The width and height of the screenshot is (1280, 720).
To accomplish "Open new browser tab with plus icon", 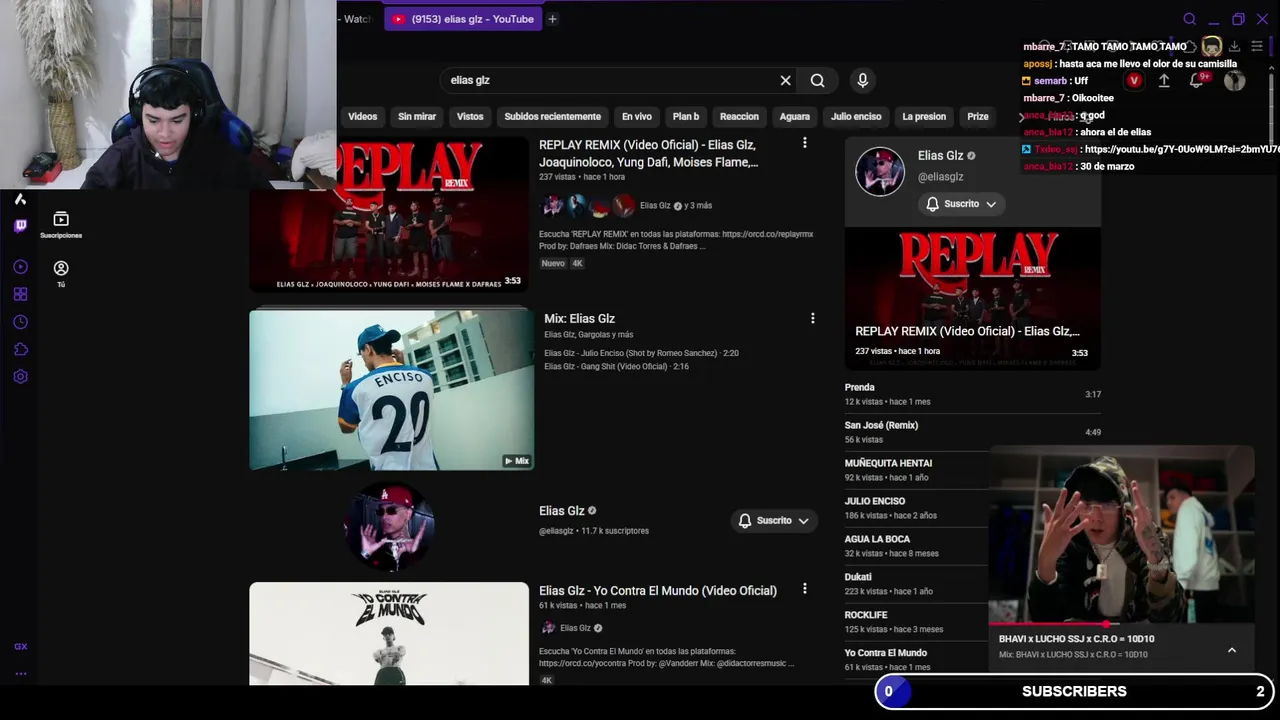I will (552, 19).
